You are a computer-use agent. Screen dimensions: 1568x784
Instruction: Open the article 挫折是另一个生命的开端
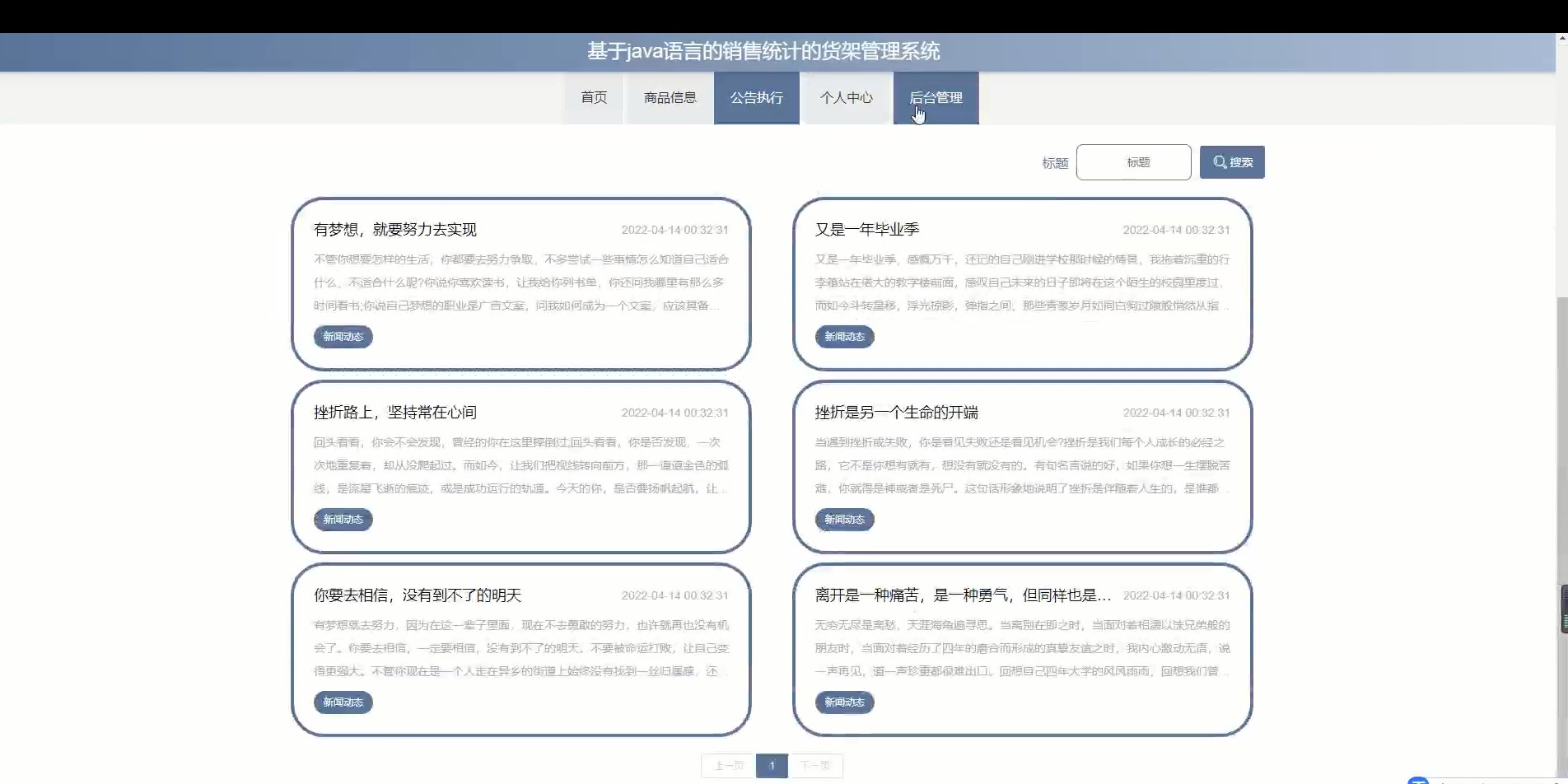[x=897, y=413]
